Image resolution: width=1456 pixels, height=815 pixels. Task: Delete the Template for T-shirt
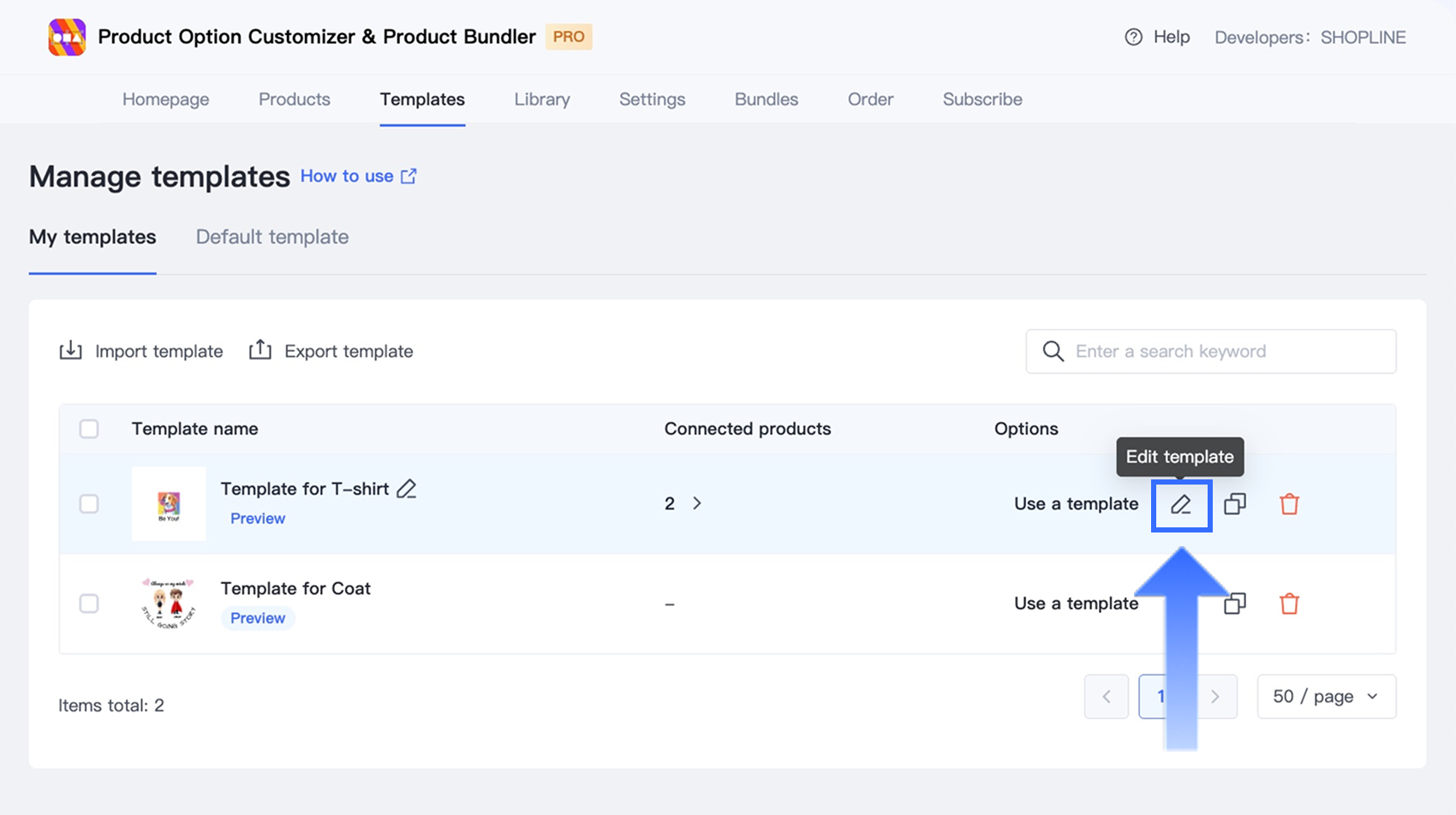tap(1289, 504)
